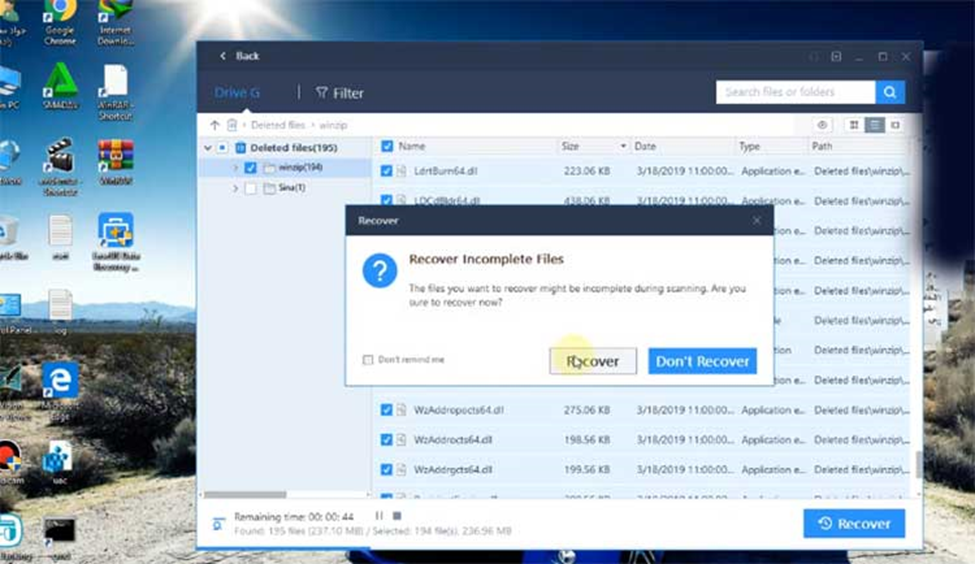Confirm with the Recover dialog button
This screenshot has width=975, height=564.
593,361
